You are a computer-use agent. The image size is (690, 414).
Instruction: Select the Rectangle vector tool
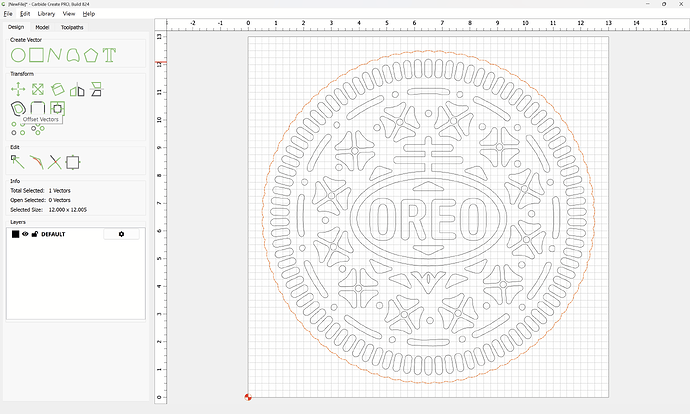click(x=35, y=54)
